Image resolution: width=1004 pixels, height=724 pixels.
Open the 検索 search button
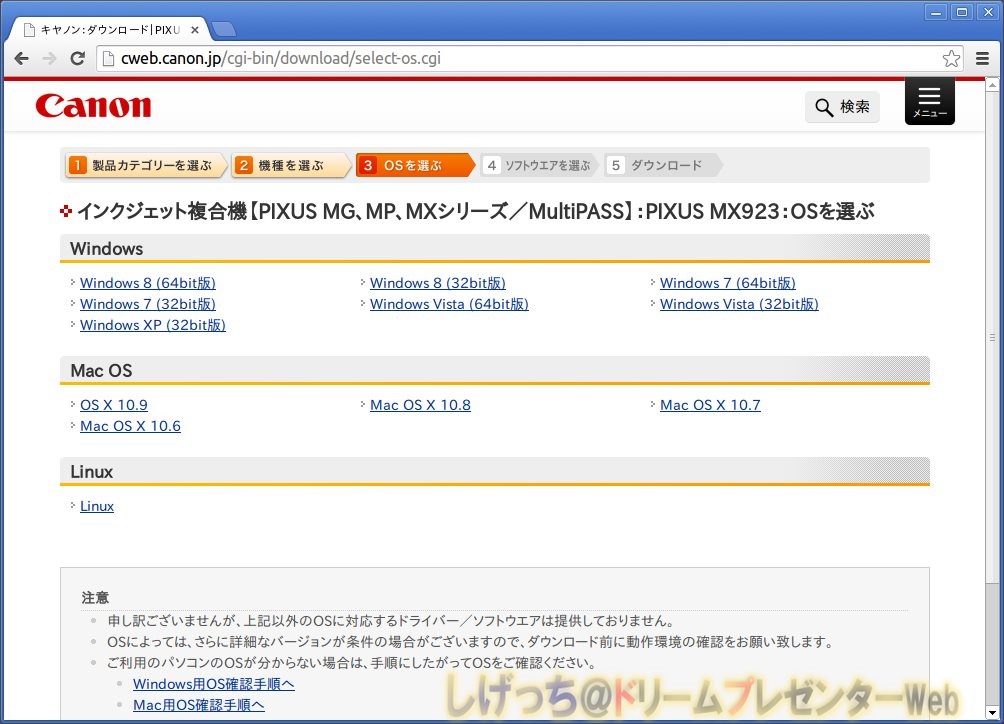842,107
